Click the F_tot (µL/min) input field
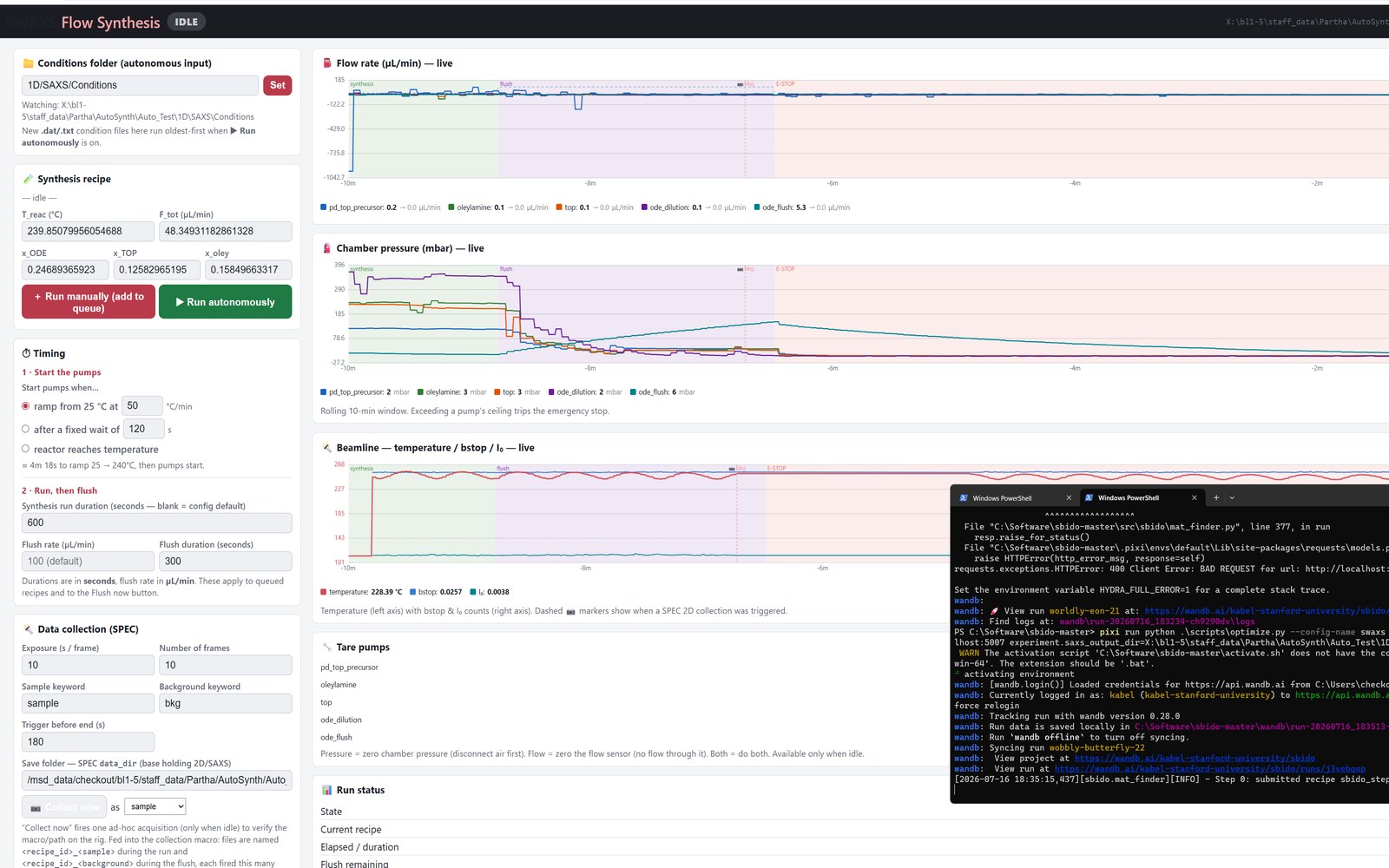Viewport: 1389px width, 868px height. (226, 232)
